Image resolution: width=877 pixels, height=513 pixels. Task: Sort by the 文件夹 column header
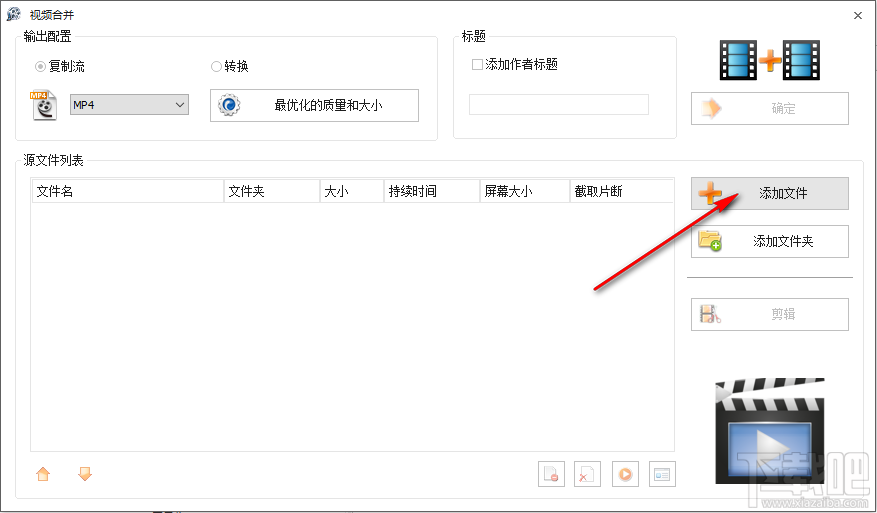272,191
